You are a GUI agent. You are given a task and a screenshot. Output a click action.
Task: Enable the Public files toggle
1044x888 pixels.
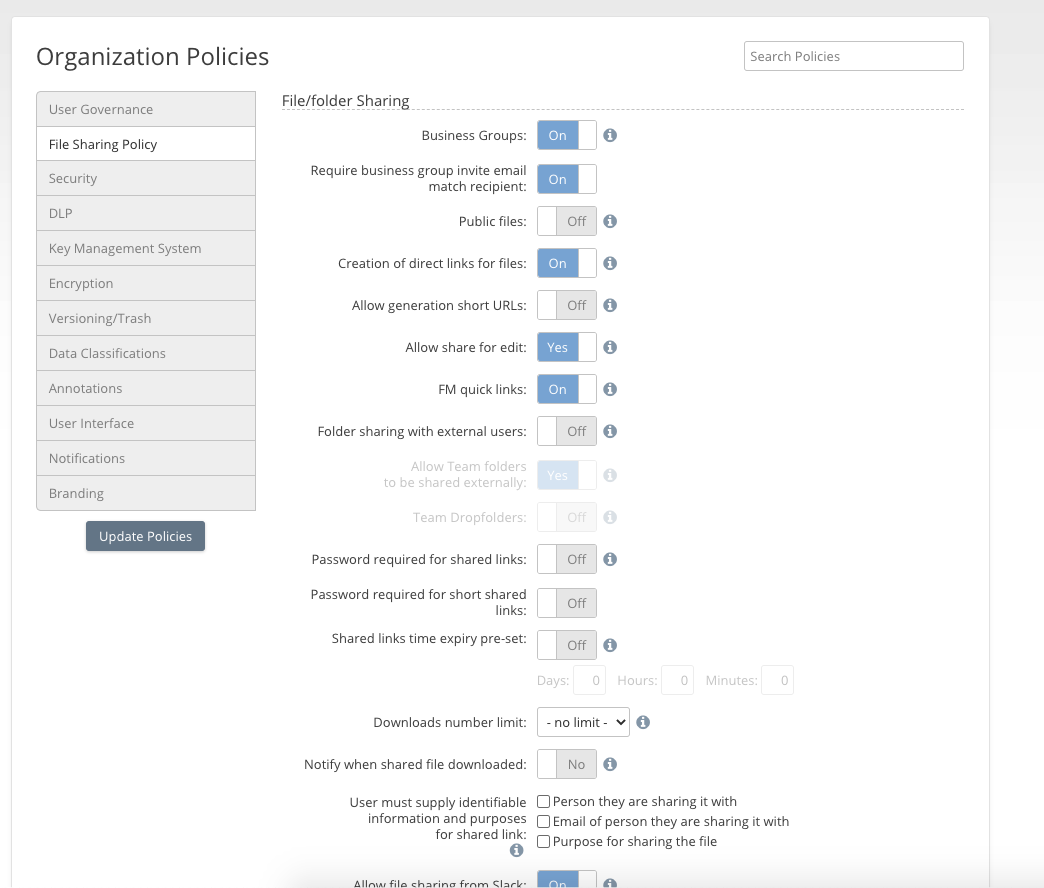point(567,221)
